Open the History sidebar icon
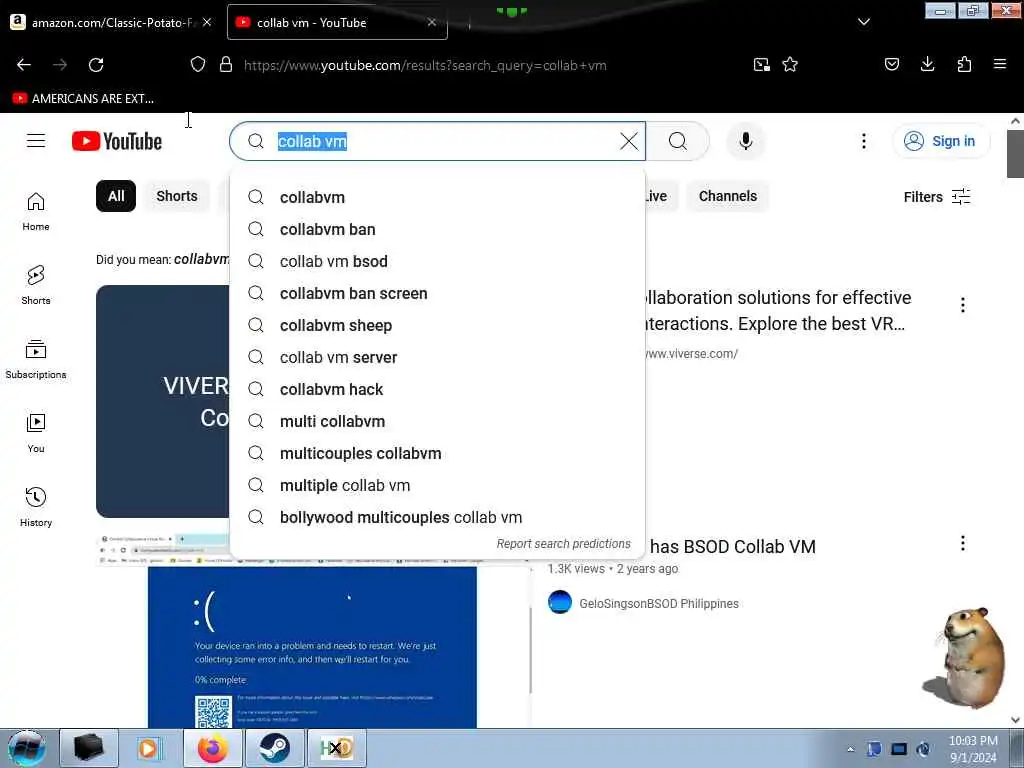This screenshot has height=768, width=1024. pyautogui.click(x=36, y=507)
